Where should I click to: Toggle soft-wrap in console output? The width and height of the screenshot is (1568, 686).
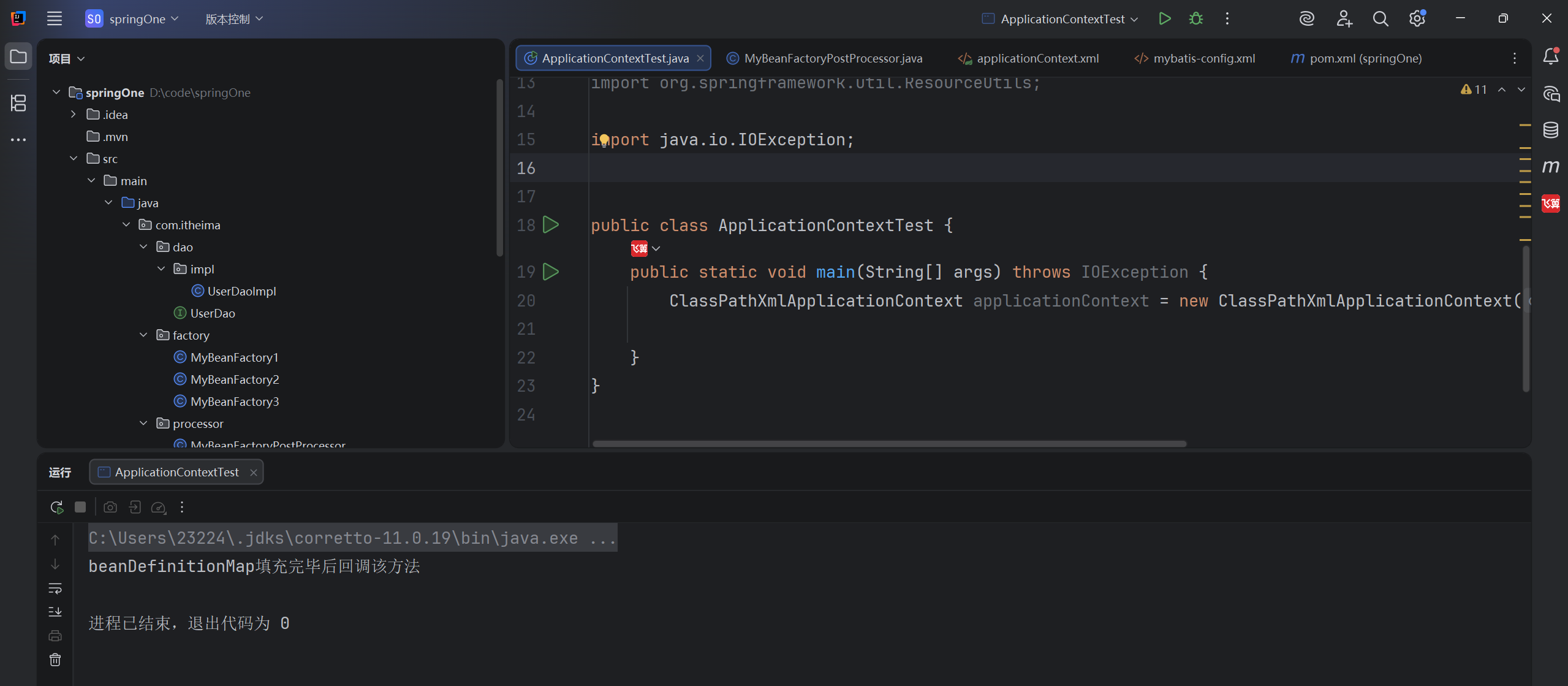55,589
